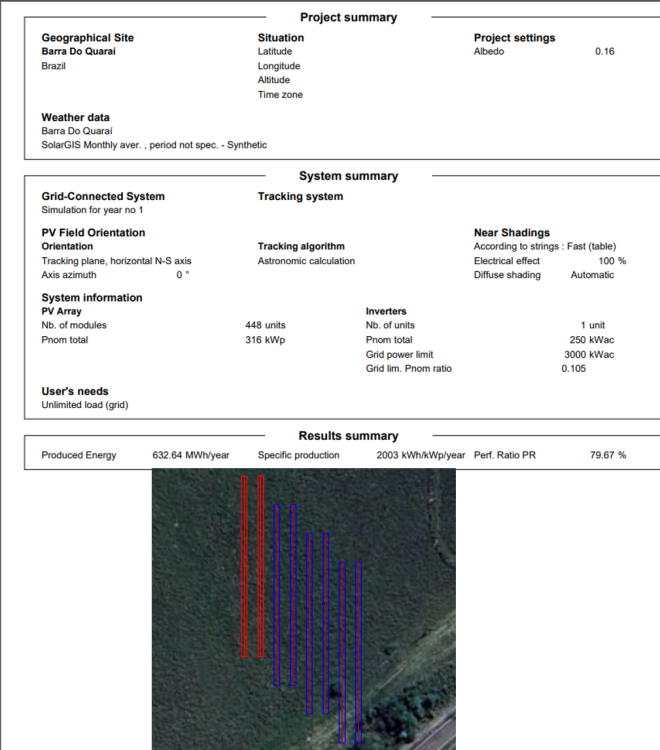The width and height of the screenshot is (660, 750).
Task: Click the System summary heading
Action: click(348, 176)
